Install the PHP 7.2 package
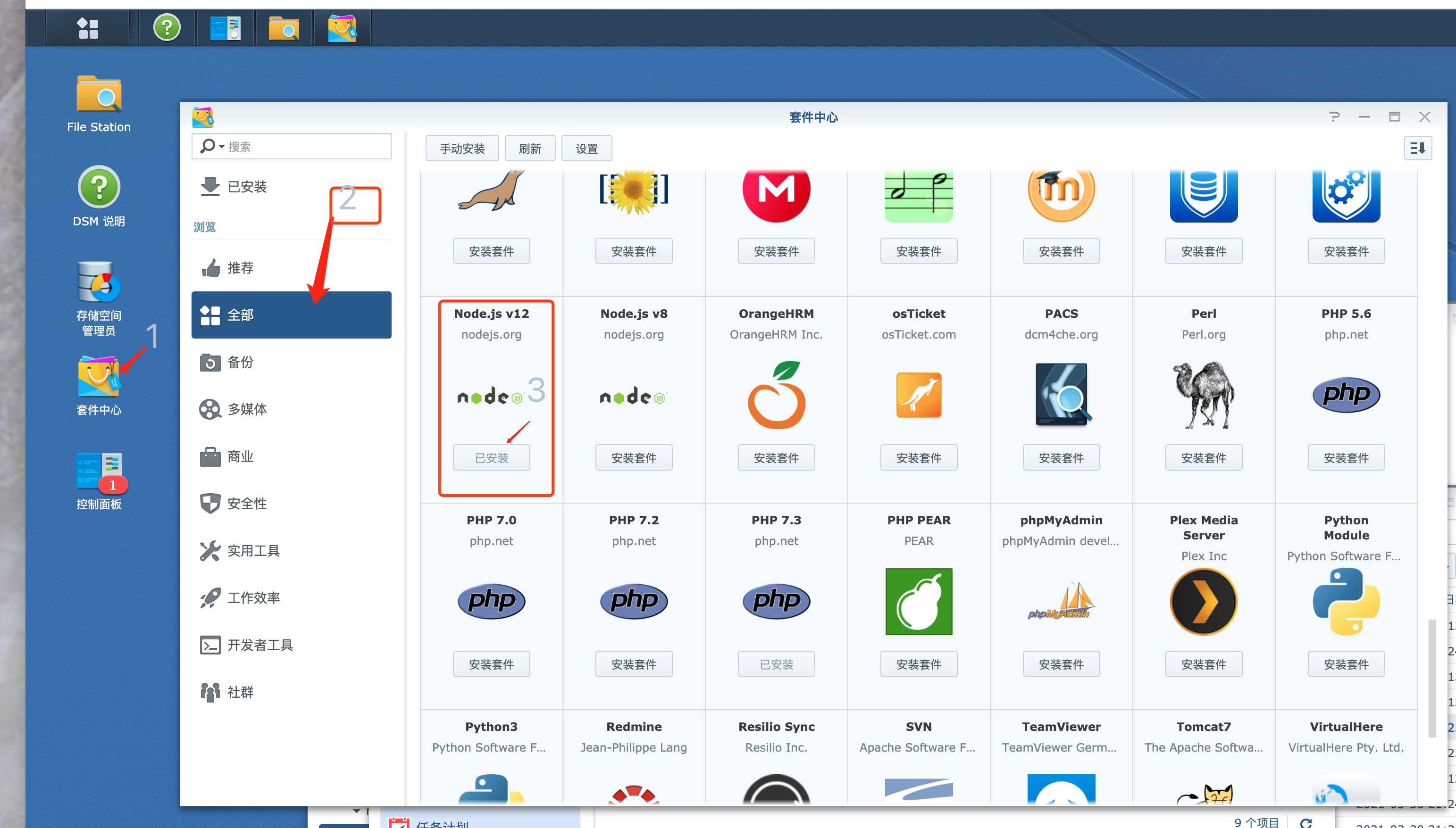This screenshot has width=1456, height=828. (x=633, y=663)
